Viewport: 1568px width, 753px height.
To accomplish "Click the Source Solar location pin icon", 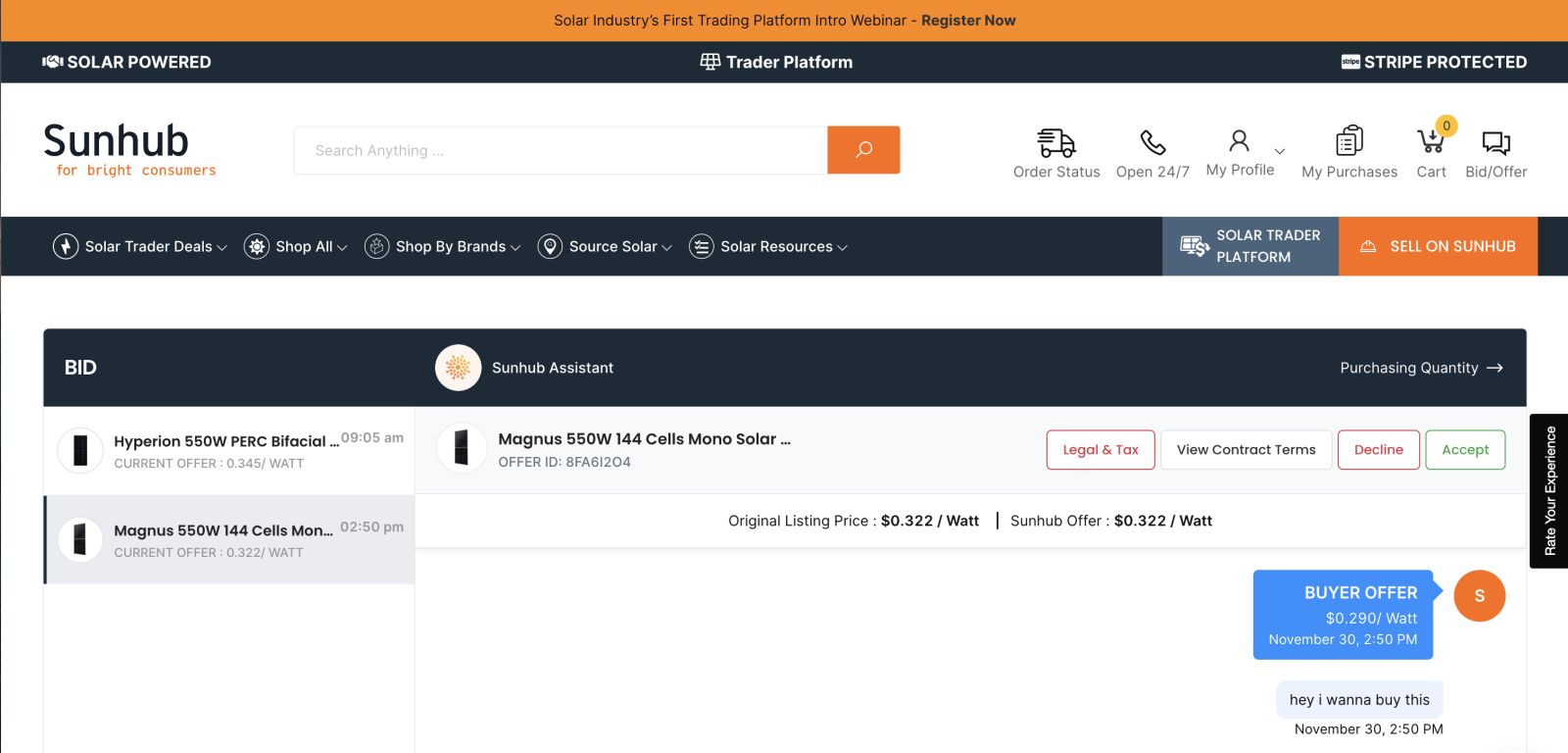I will pos(550,246).
